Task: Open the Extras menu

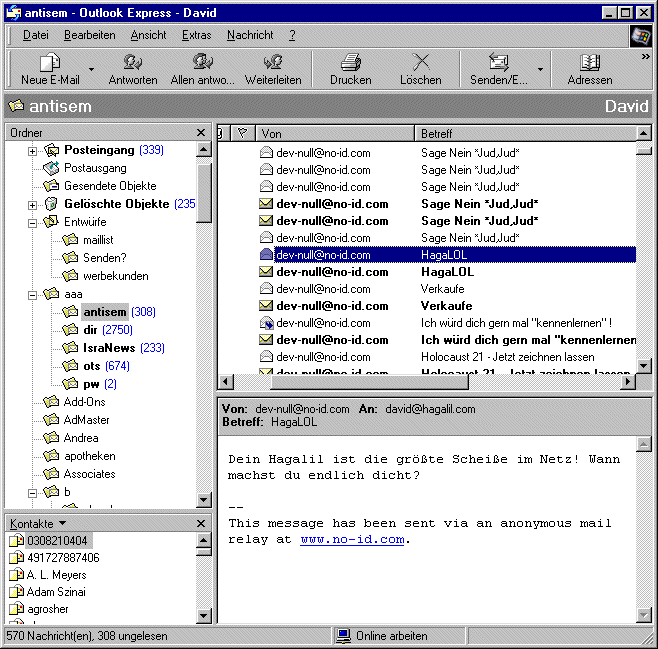Action: coord(196,35)
